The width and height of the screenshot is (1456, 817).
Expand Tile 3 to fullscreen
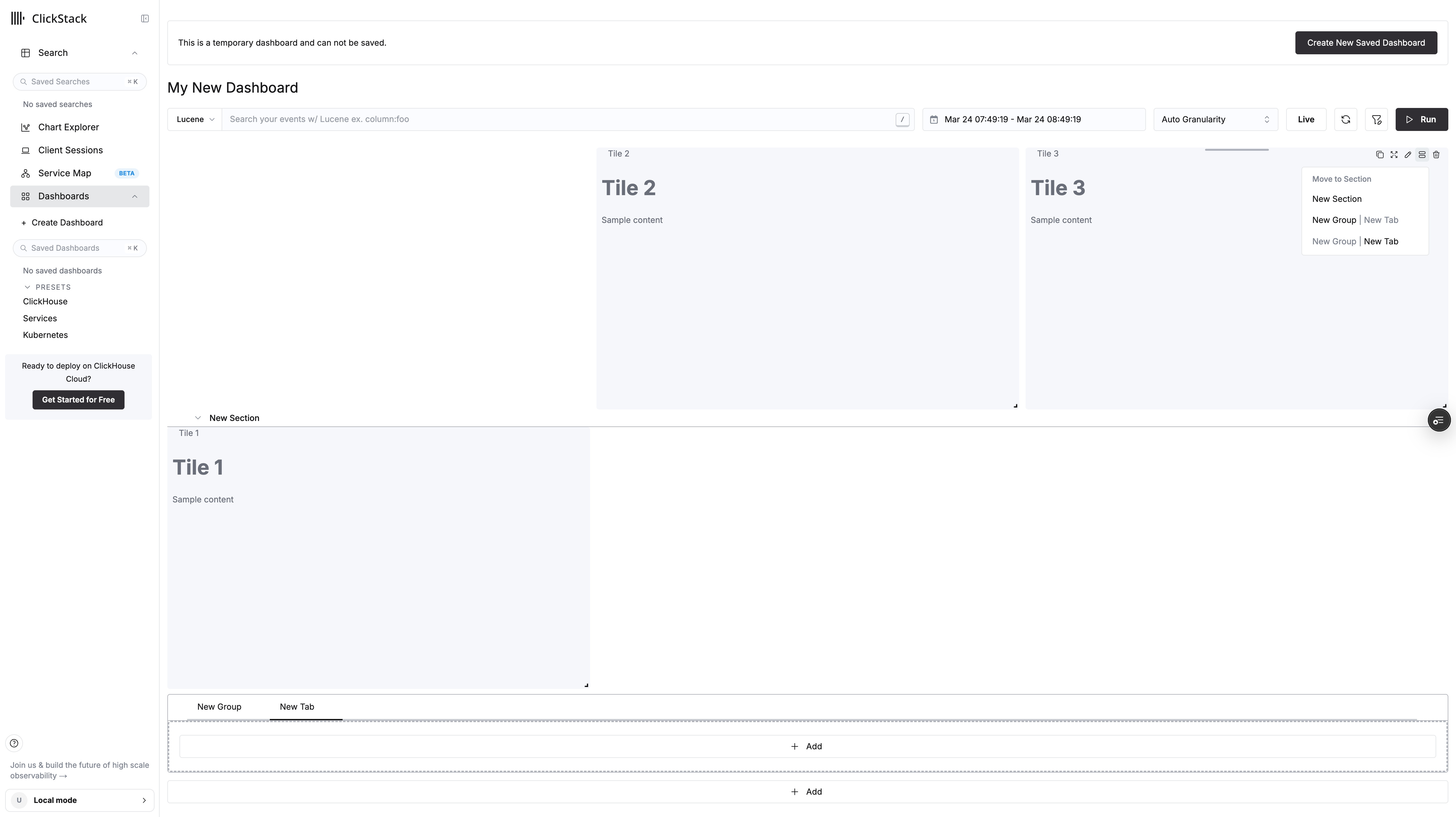coord(1394,155)
